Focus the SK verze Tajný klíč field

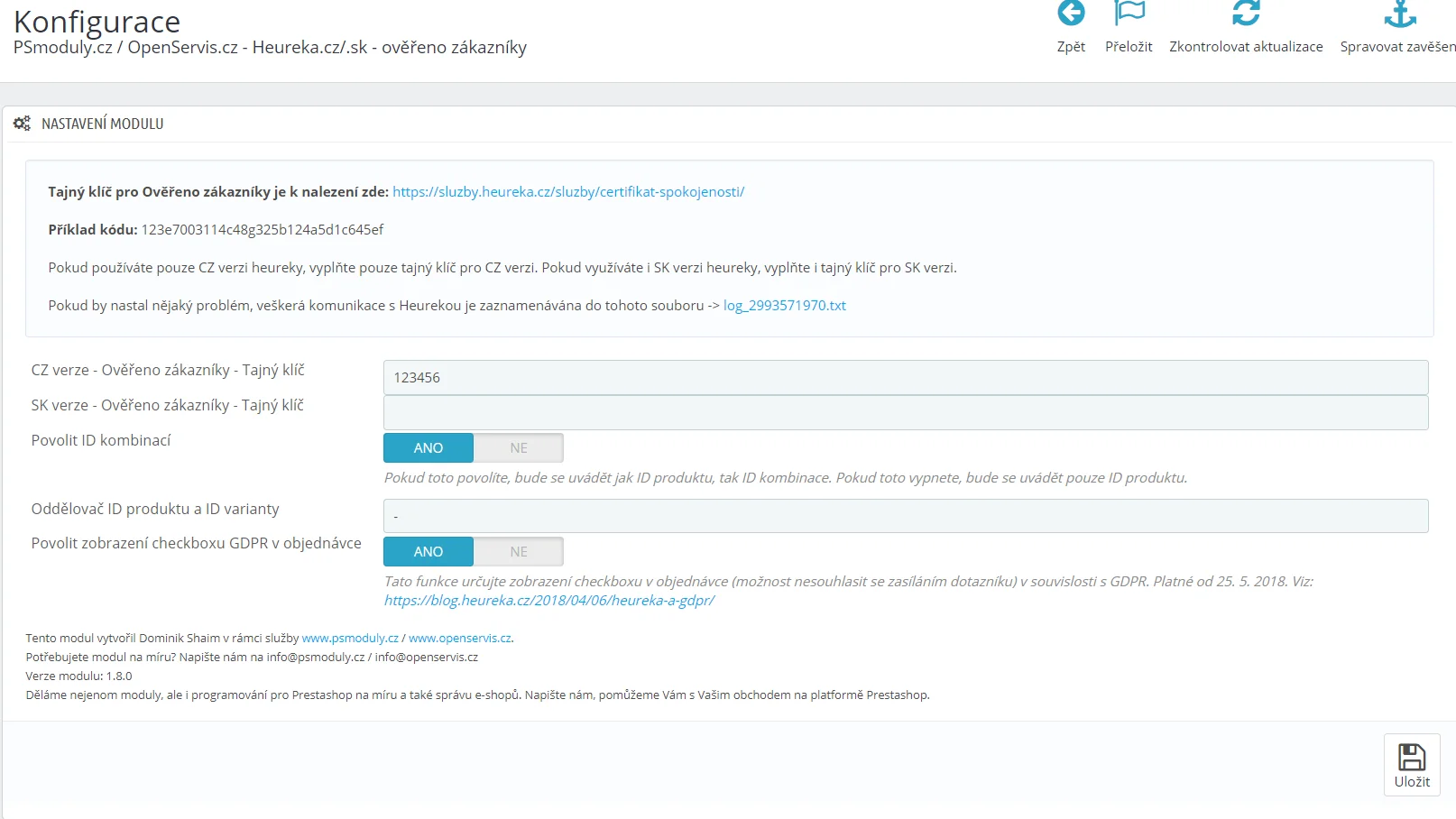(x=905, y=413)
